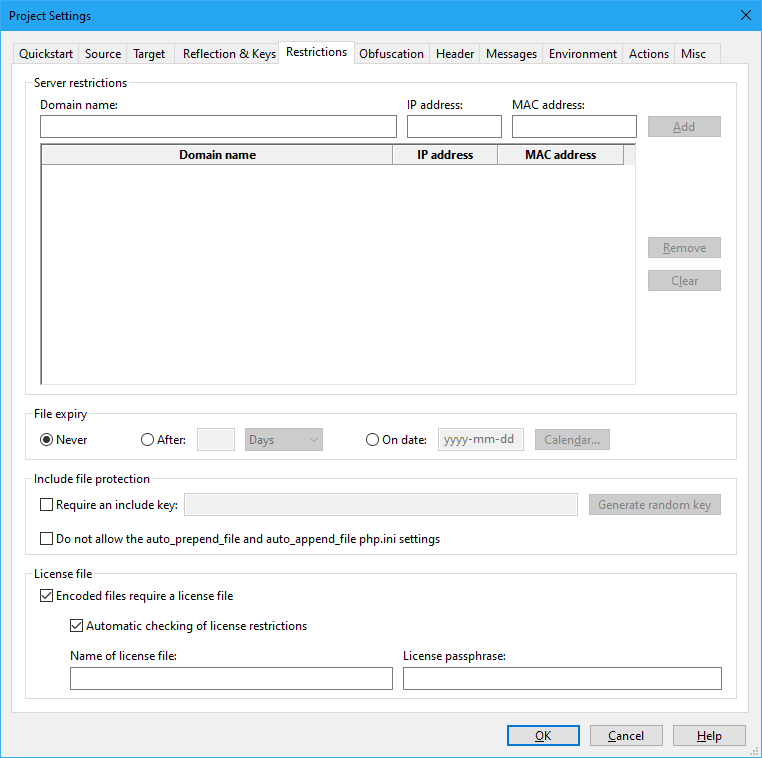Go to the Reflection & Keys tab
Viewport: 762px width, 758px height.
(x=229, y=54)
